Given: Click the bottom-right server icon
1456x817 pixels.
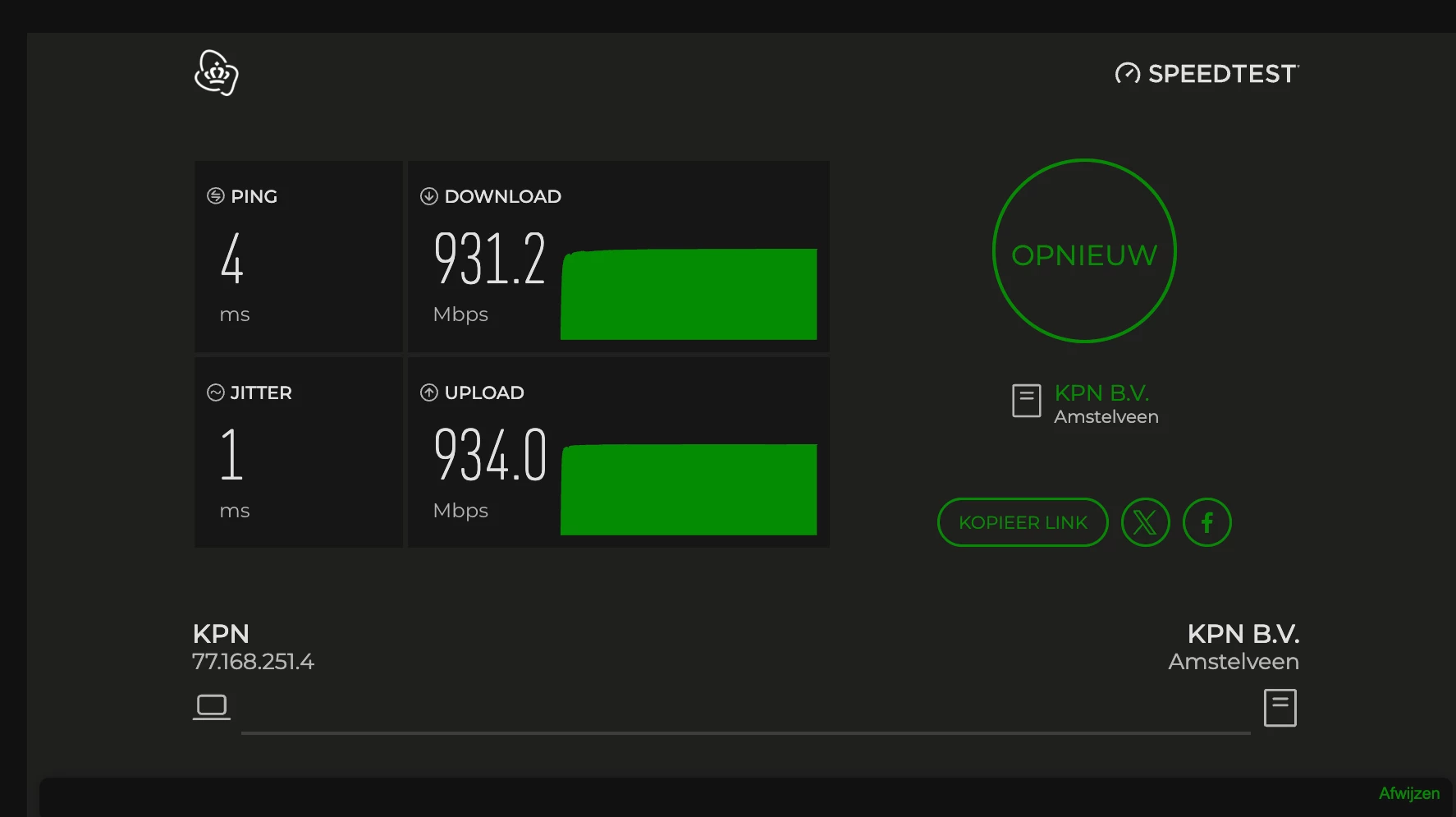Looking at the screenshot, I should coord(1280,708).
